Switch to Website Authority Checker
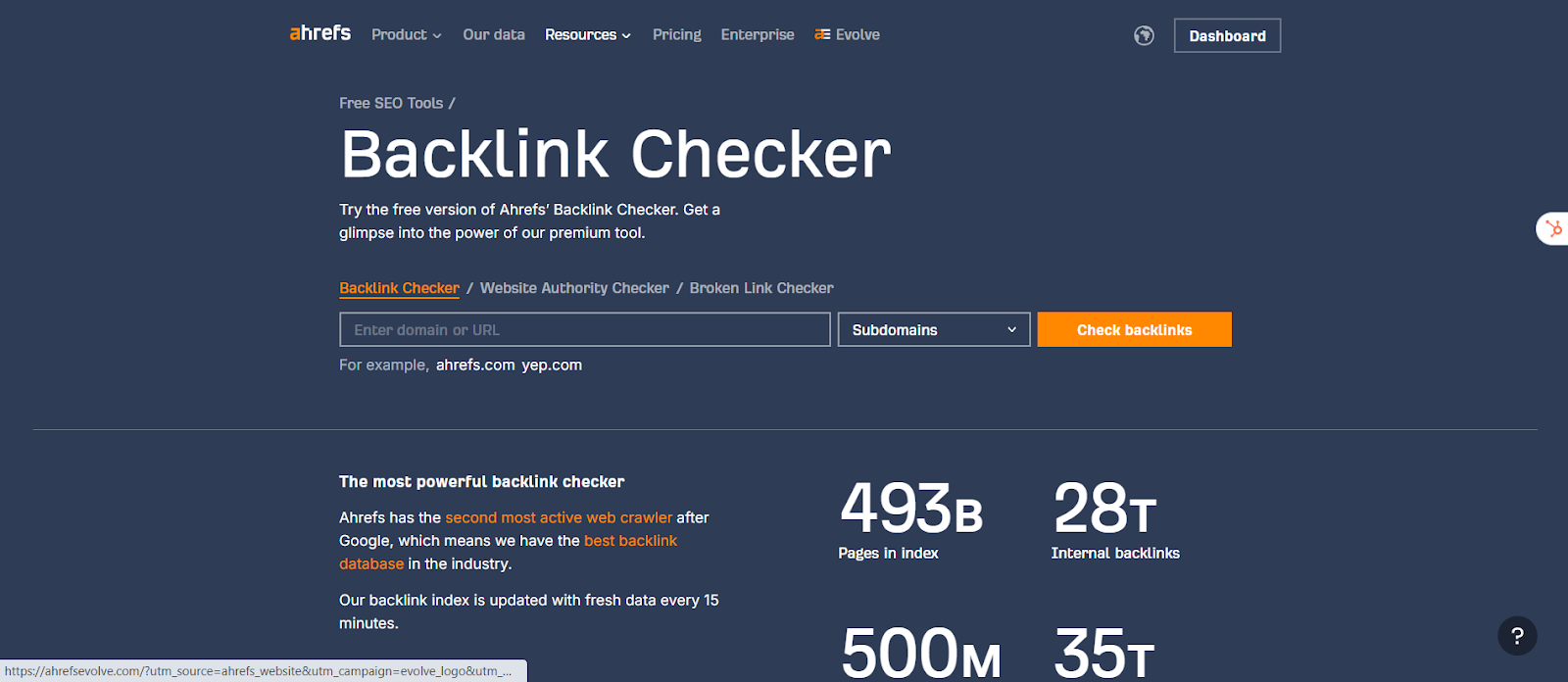Image resolution: width=1568 pixels, height=682 pixels. 574,288
